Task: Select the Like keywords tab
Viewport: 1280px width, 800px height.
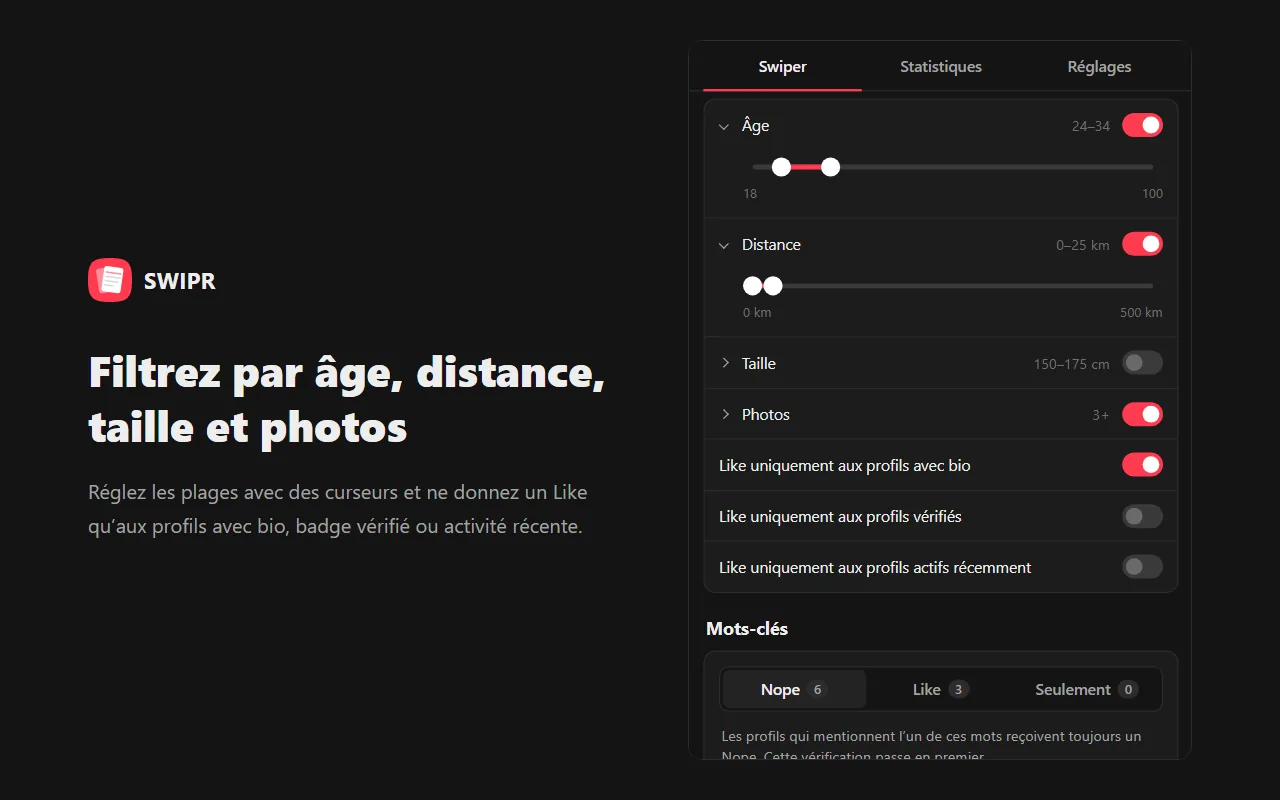Action: tap(940, 689)
